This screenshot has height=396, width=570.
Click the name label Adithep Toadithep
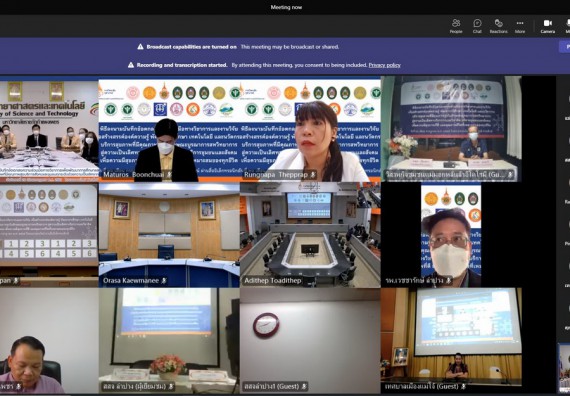(273, 281)
